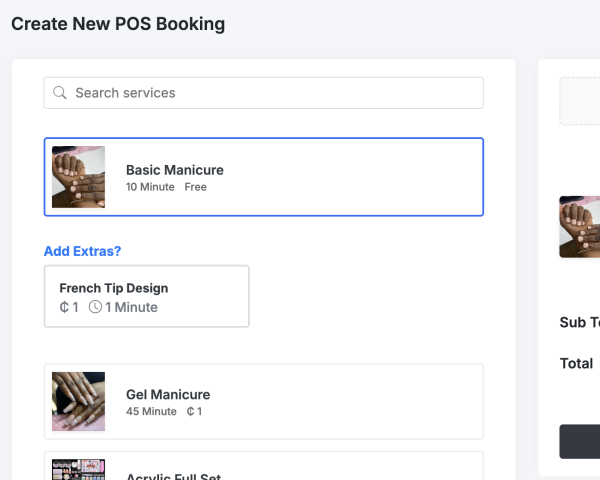Click the clock icon on French Tip Design
Screen dimensions: 600x480
(x=95, y=307)
